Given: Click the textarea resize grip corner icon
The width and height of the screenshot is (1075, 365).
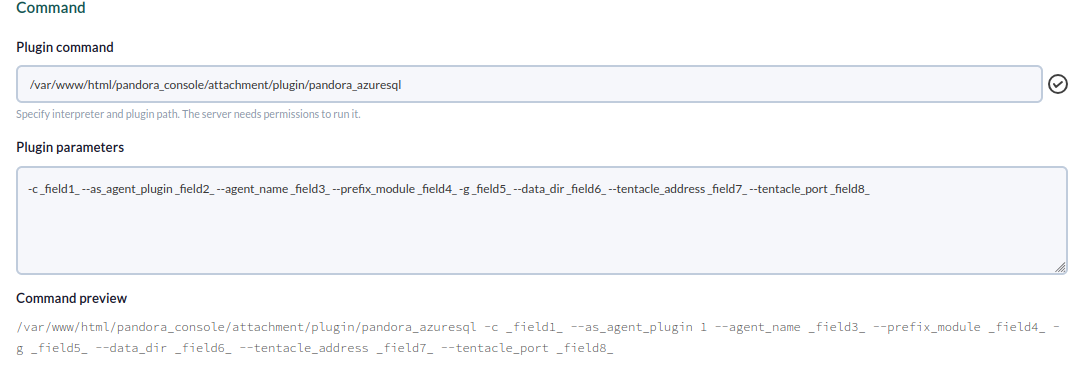Looking at the screenshot, I should click(1060, 267).
